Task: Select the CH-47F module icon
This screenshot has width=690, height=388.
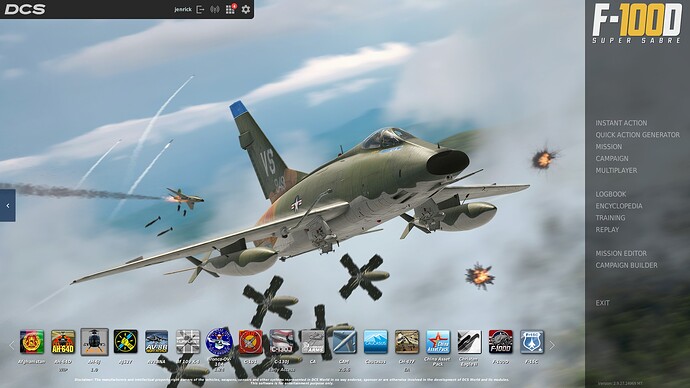Action: pos(407,342)
